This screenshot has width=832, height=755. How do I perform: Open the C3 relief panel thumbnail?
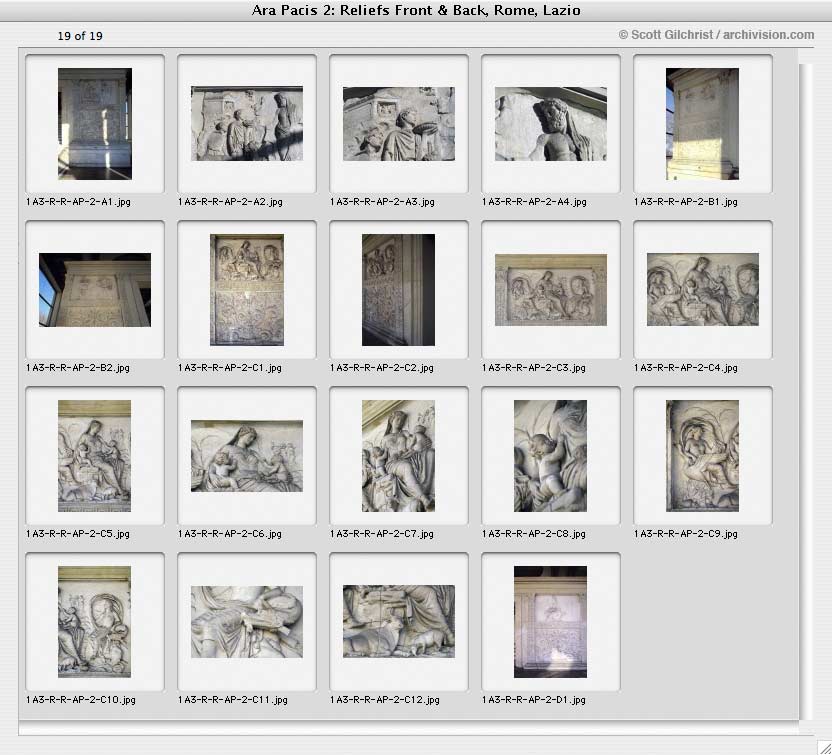(x=551, y=290)
